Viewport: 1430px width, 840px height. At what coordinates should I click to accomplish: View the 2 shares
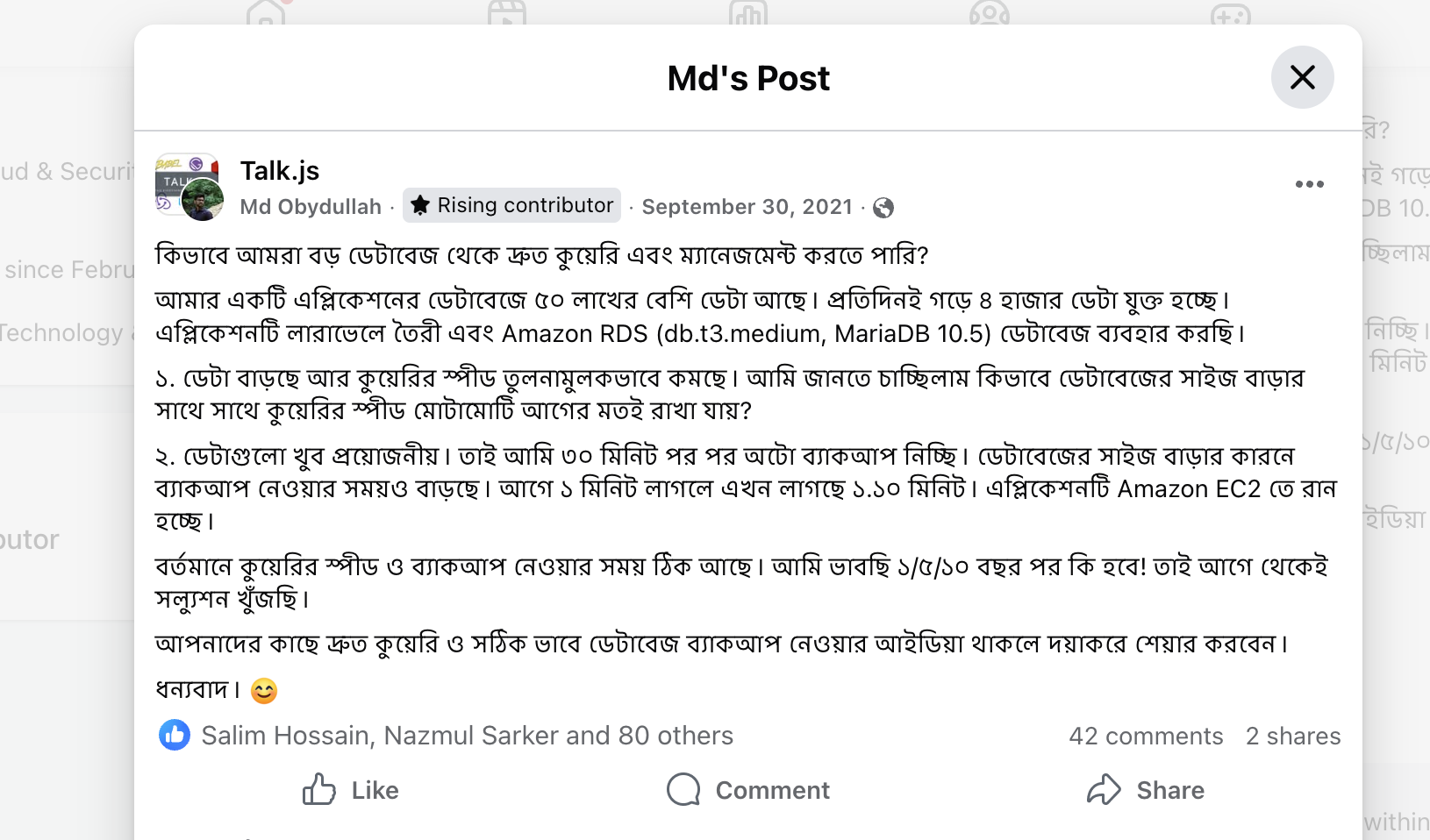(x=1293, y=736)
